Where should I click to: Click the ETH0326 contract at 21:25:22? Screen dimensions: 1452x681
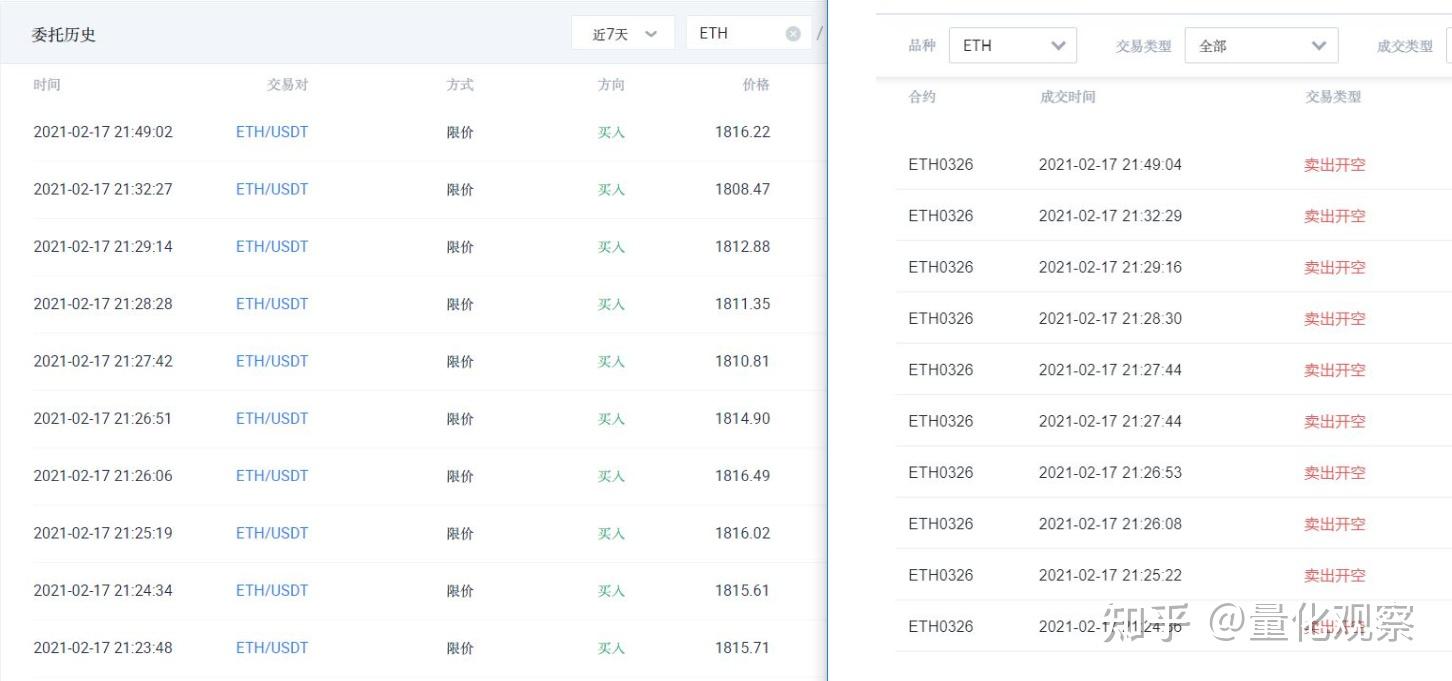tap(940, 575)
